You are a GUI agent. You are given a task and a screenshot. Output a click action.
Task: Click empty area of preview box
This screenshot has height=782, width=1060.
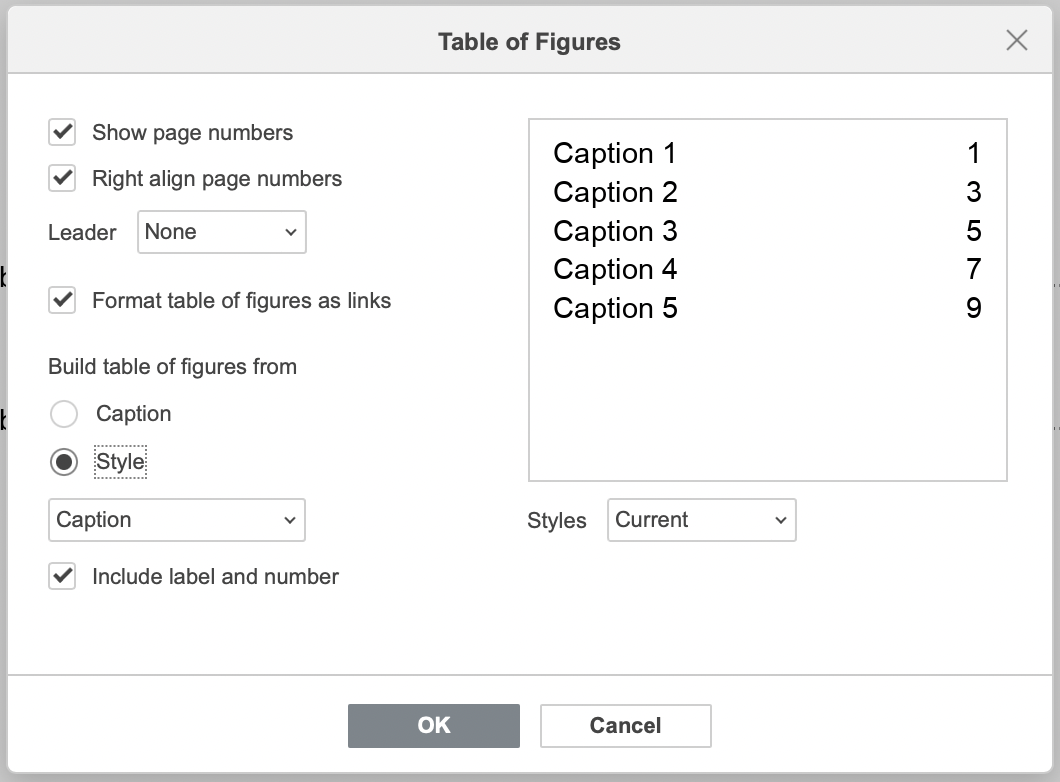767,410
